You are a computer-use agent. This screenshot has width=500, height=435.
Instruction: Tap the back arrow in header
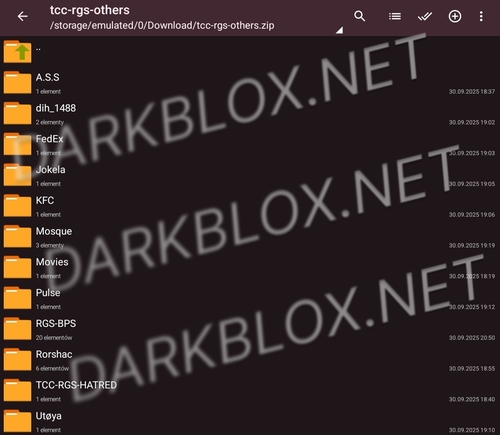[x=22, y=16]
